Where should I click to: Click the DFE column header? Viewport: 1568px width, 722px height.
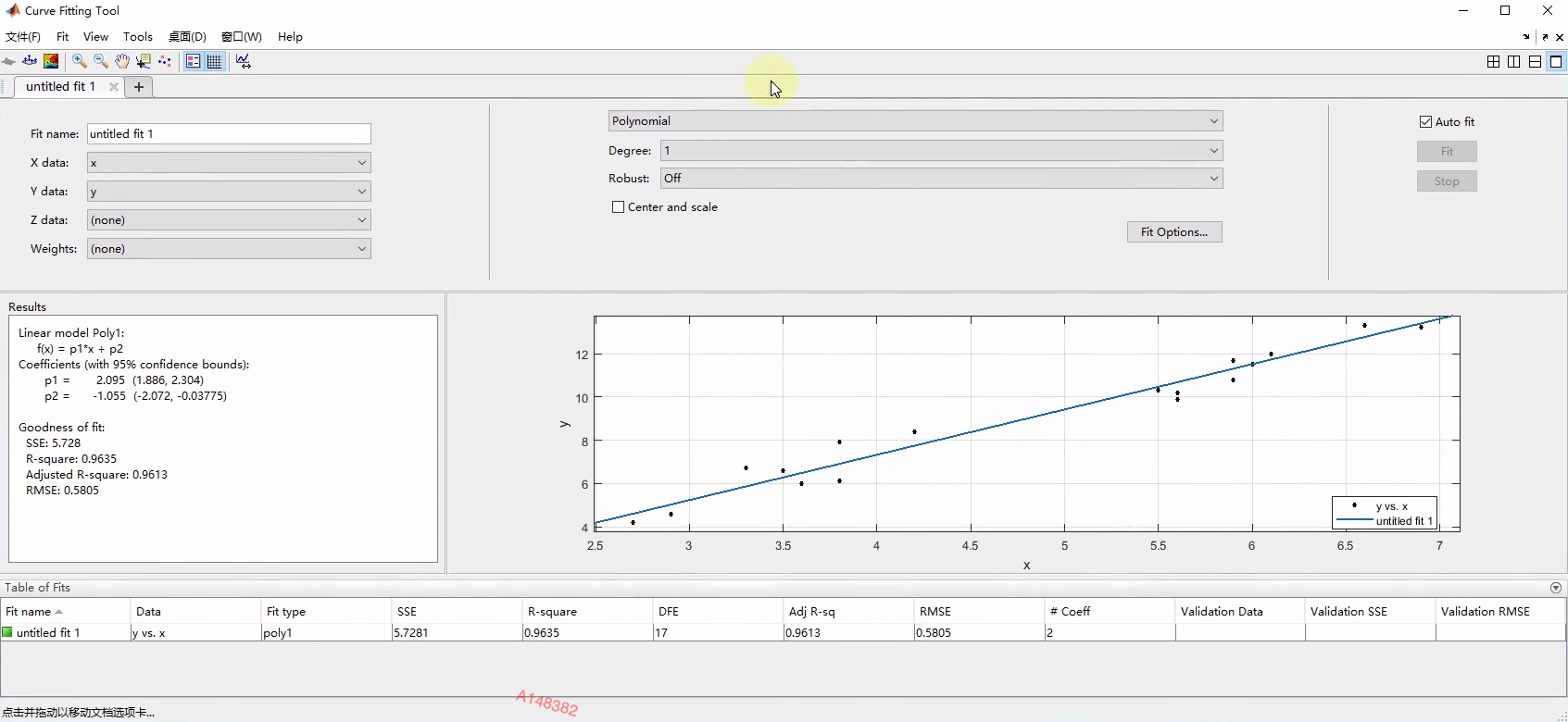click(718, 612)
